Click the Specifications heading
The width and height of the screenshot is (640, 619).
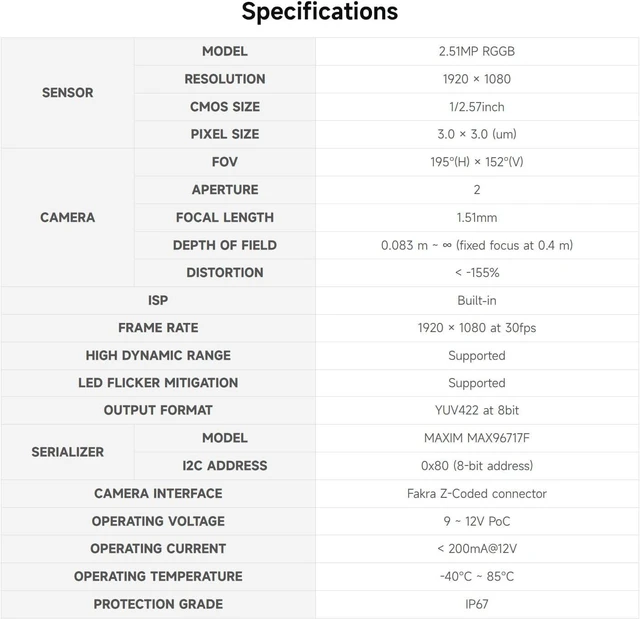point(320,11)
